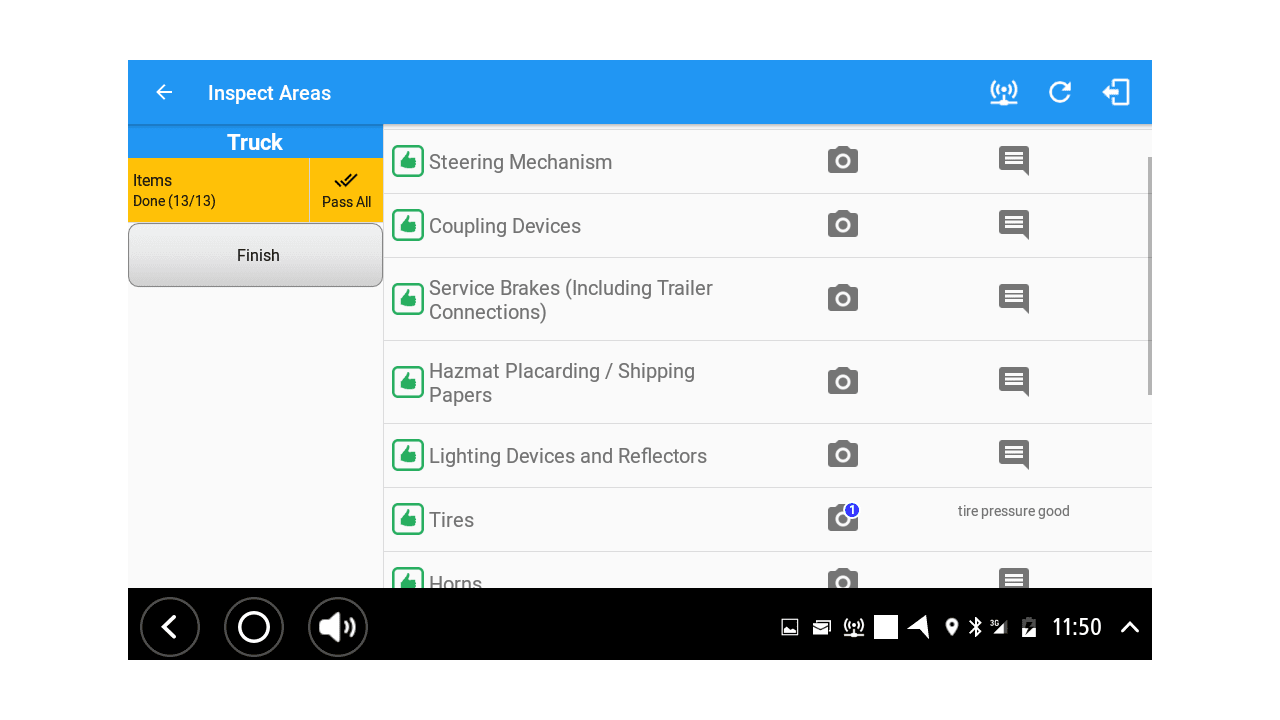This screenshot has height=720, width=1280.
Task: Open the antenna connection status icon in header
Action: [1004, 92]
